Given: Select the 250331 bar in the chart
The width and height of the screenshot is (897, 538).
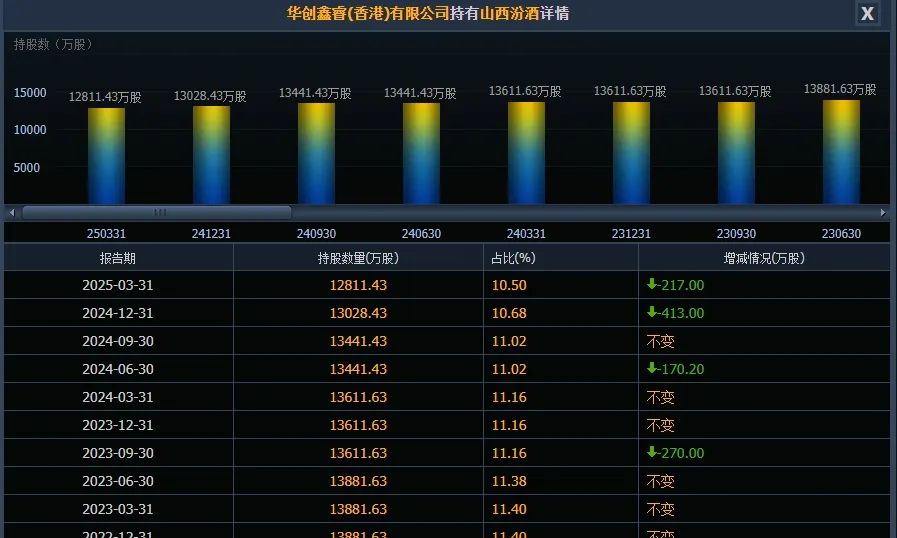Looking at the screenshot, I should [x=106, y=156].
